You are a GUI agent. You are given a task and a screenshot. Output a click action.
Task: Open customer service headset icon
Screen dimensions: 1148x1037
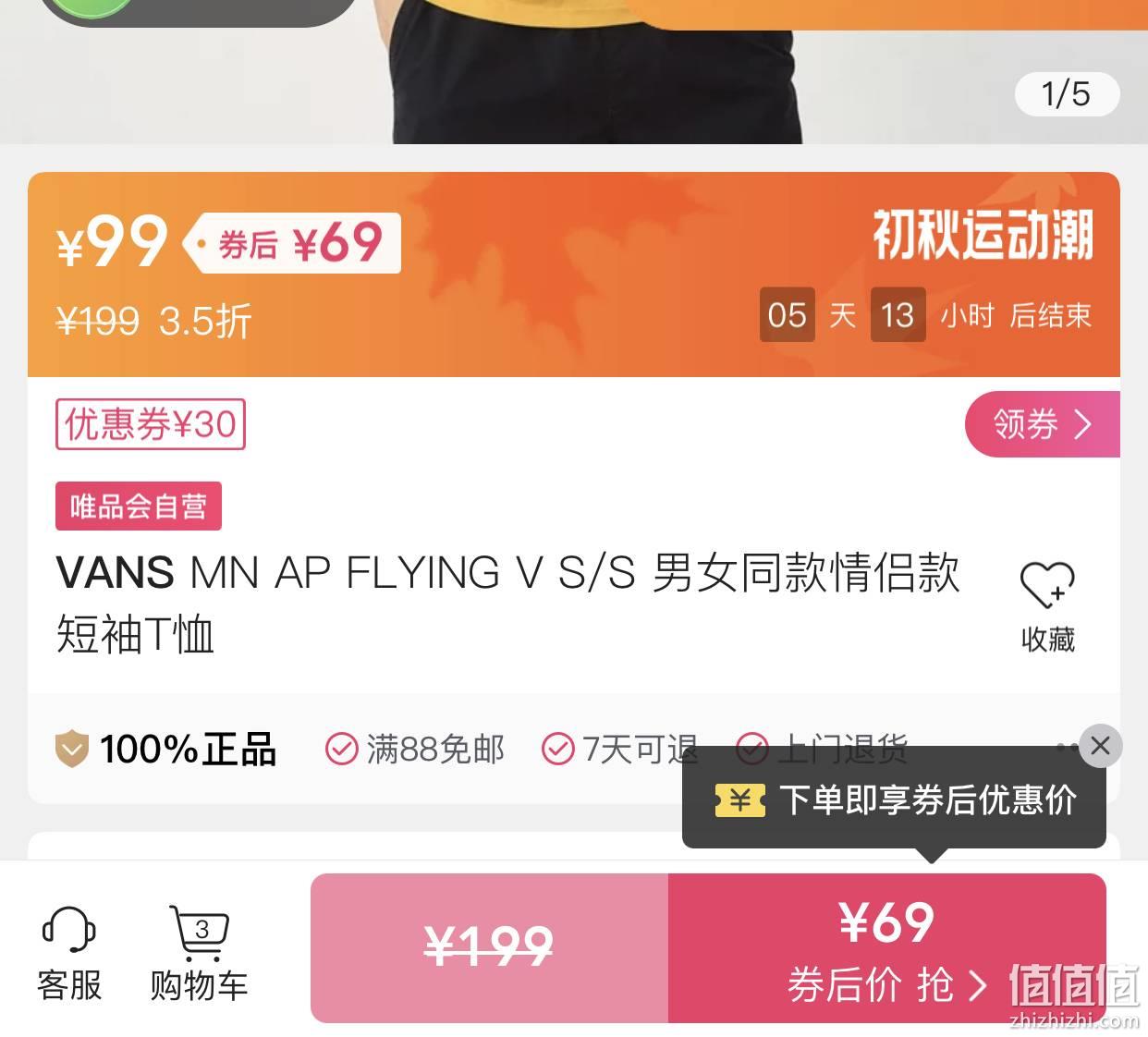(x=69, y=929)
